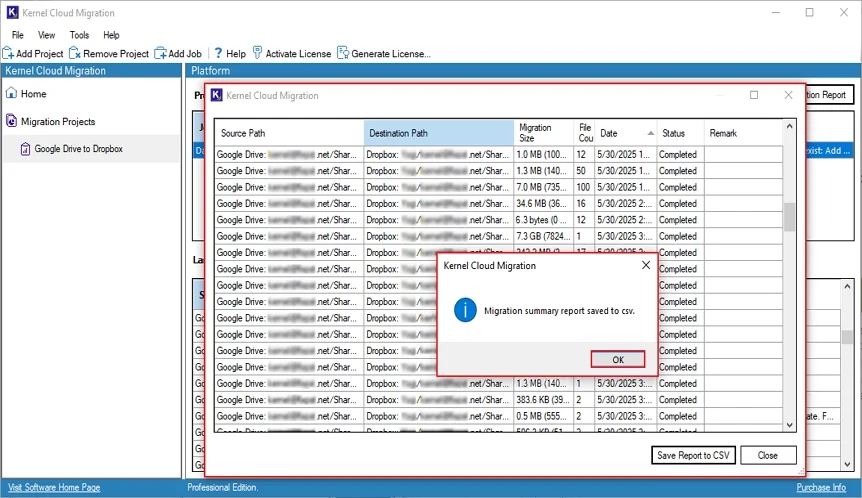
Task: Close the small message dialog with X
Action: 646,265
